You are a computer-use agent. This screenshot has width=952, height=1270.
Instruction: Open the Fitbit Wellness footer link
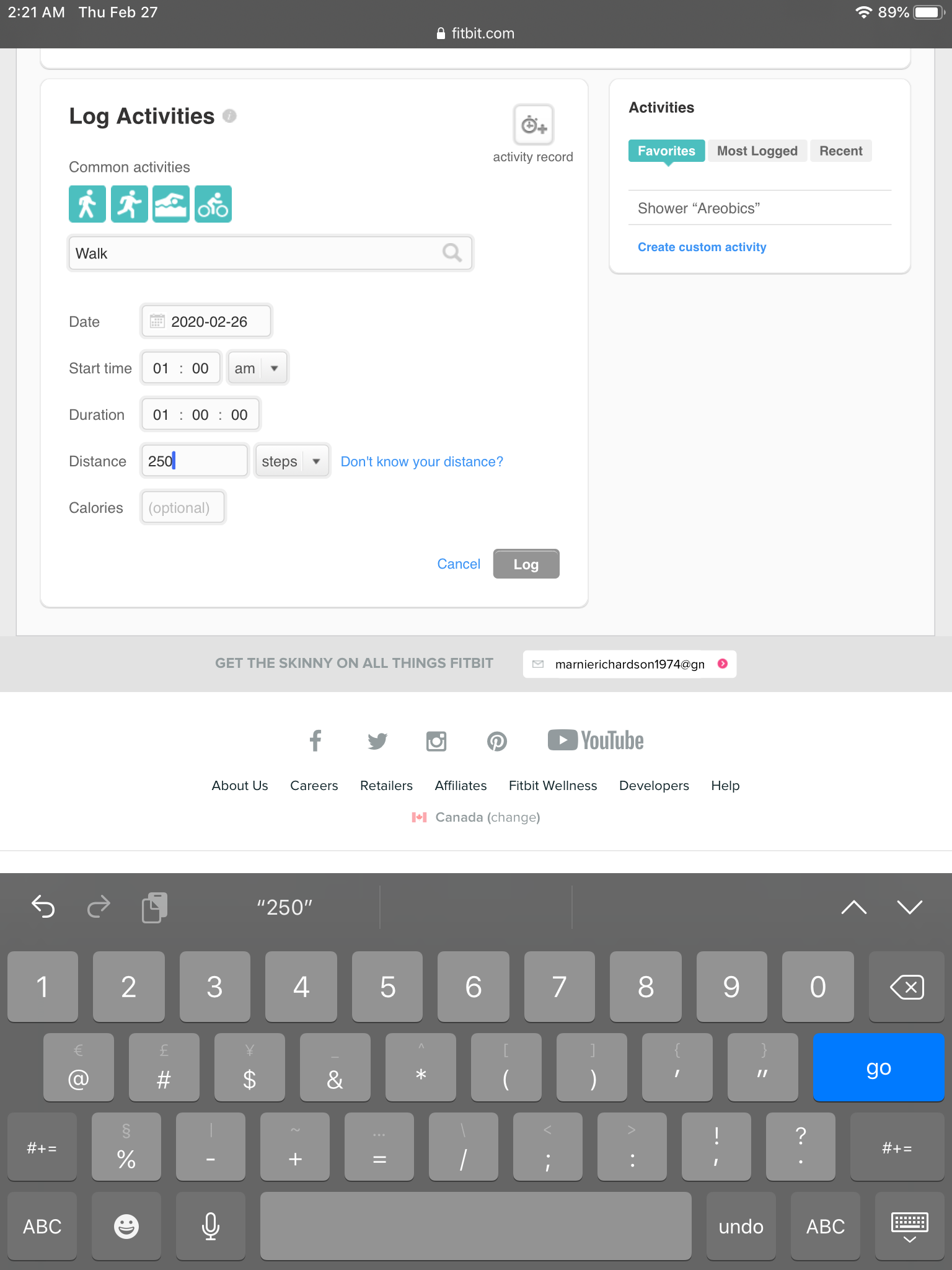click(553, 785)
